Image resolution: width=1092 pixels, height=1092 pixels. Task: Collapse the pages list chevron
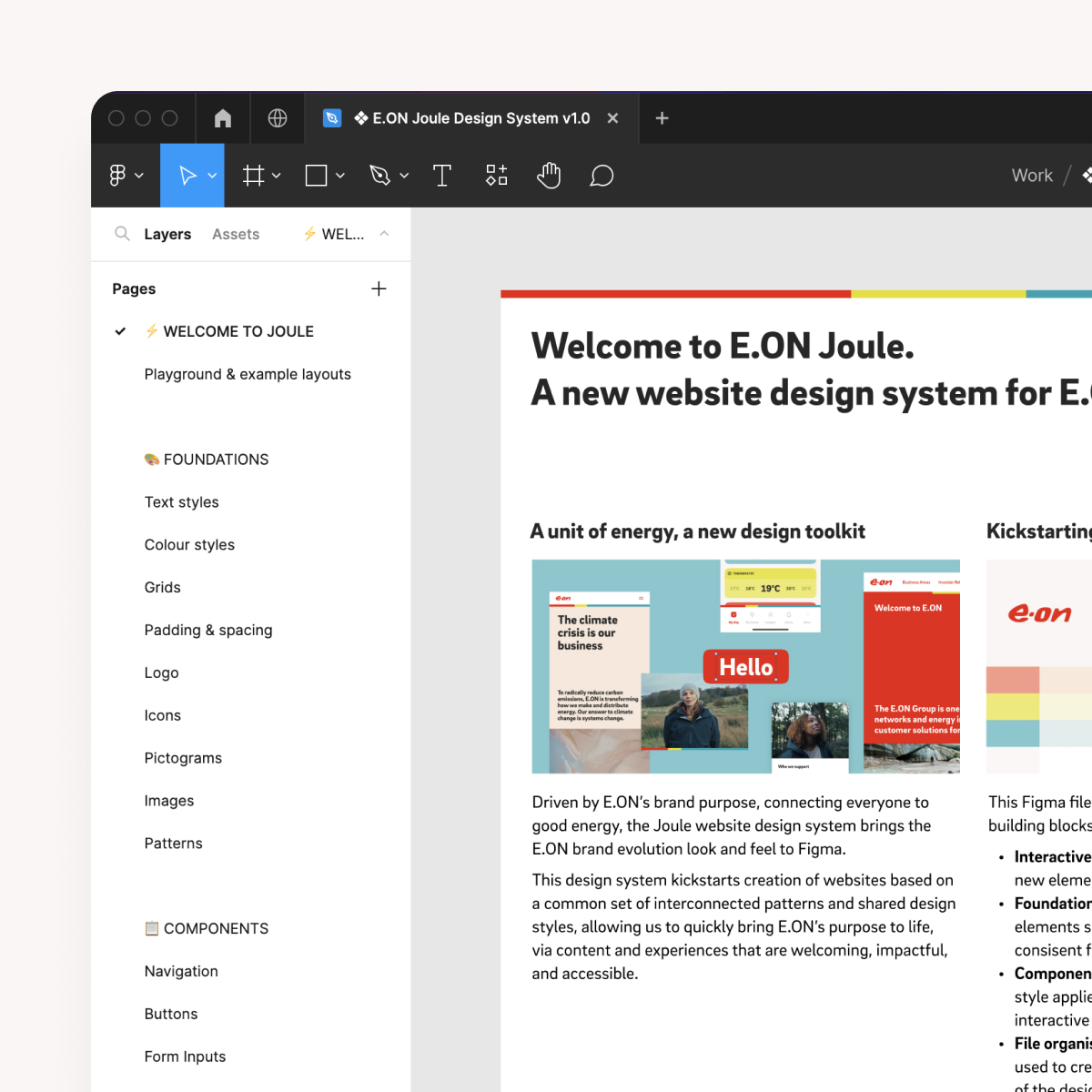point(384,234)
